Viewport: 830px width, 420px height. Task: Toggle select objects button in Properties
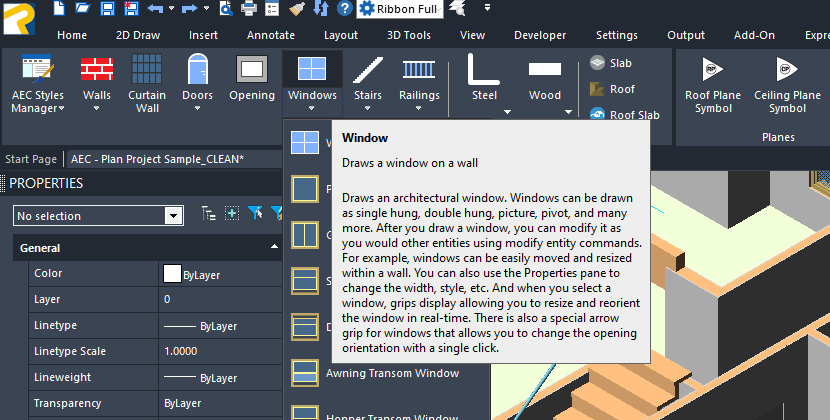click(232, 214)
